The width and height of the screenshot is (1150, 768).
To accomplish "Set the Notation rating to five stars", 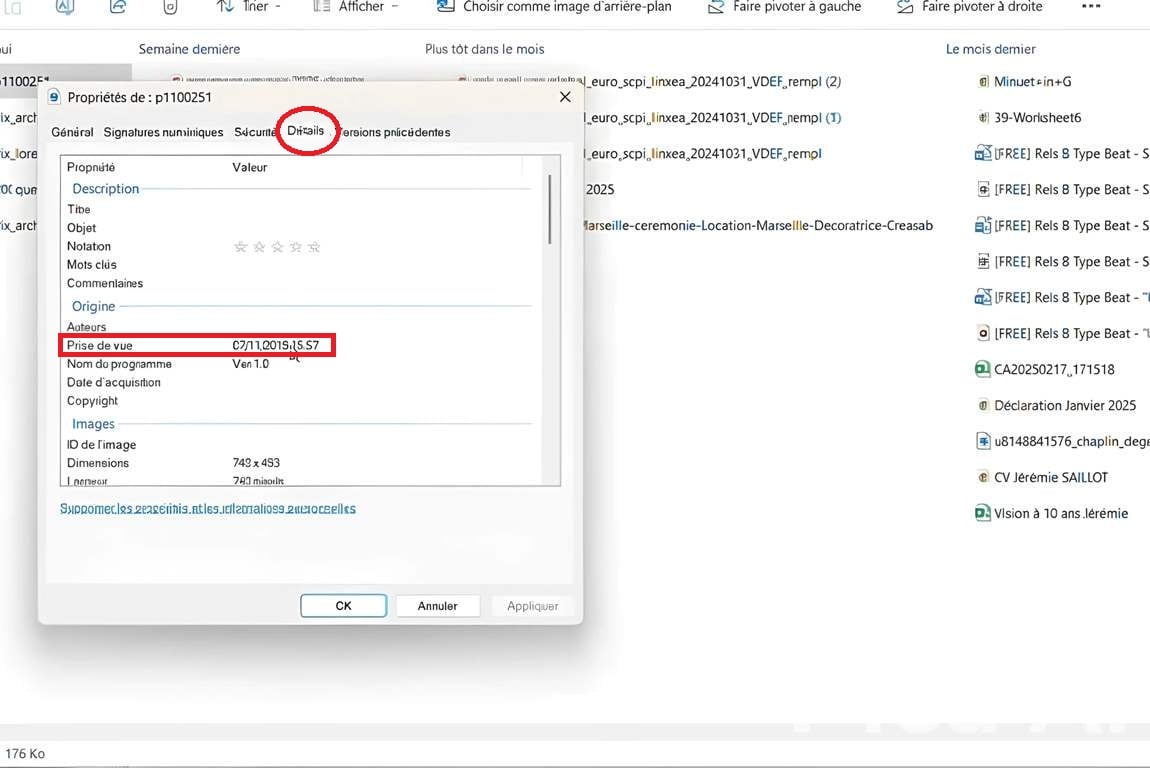I will click(x=314, y=247).
